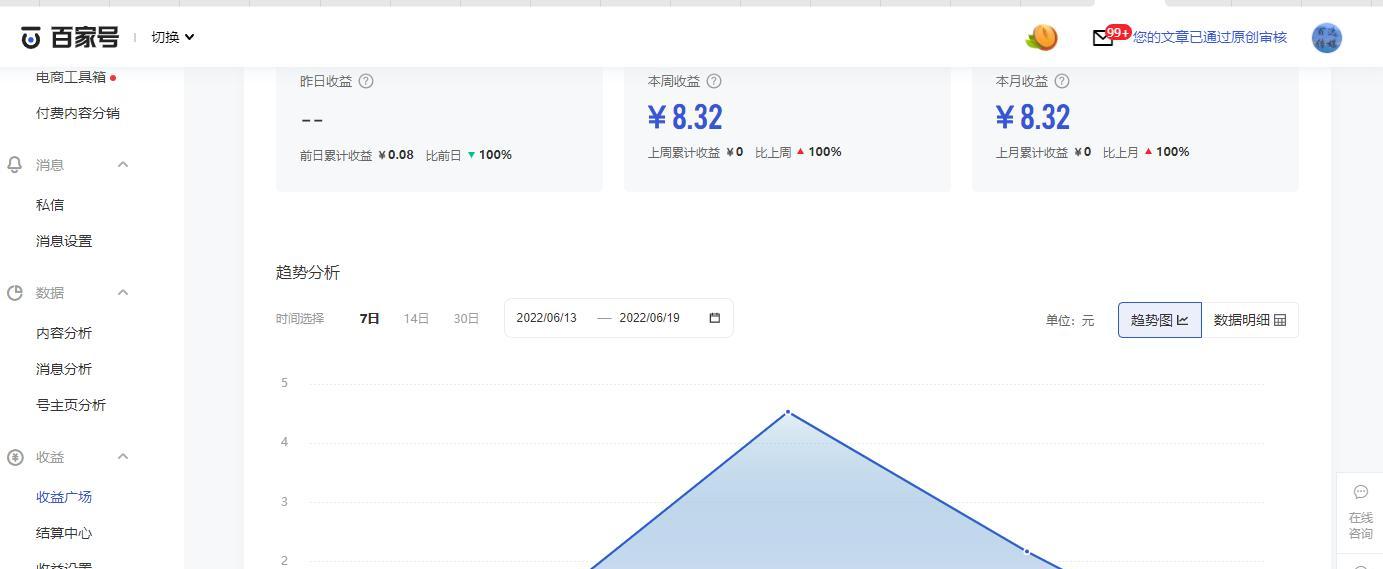
Task: Collapse the 数据 section chevron
Action: point(123,292)
